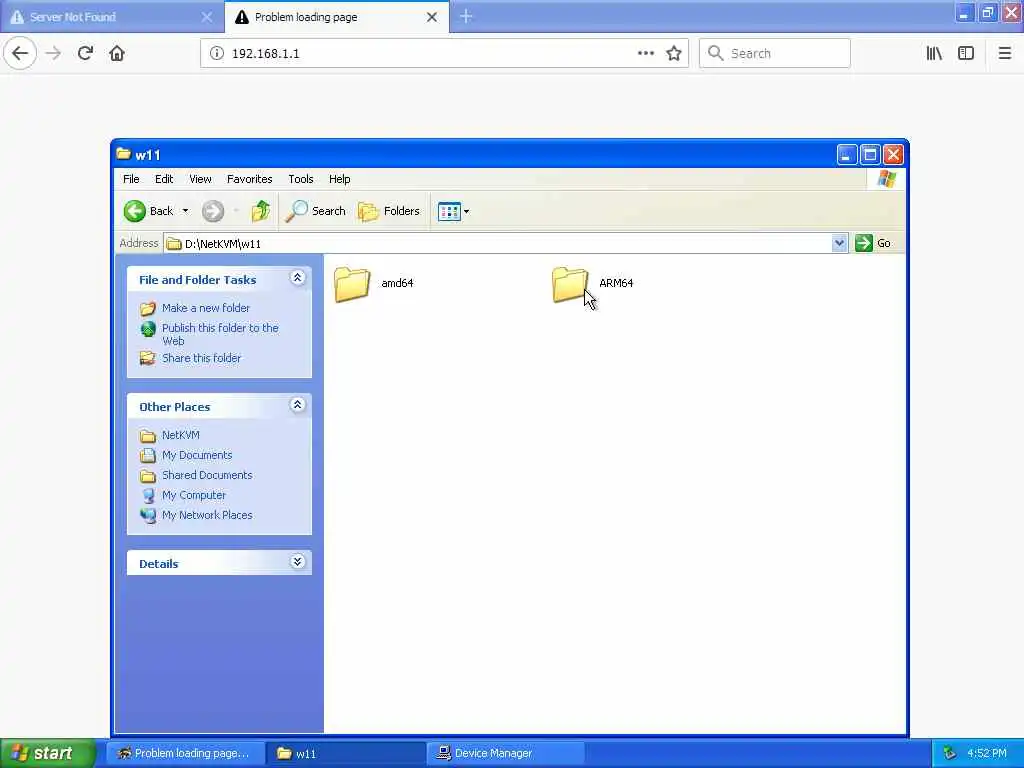Select the Problem loading page tab

337,16
